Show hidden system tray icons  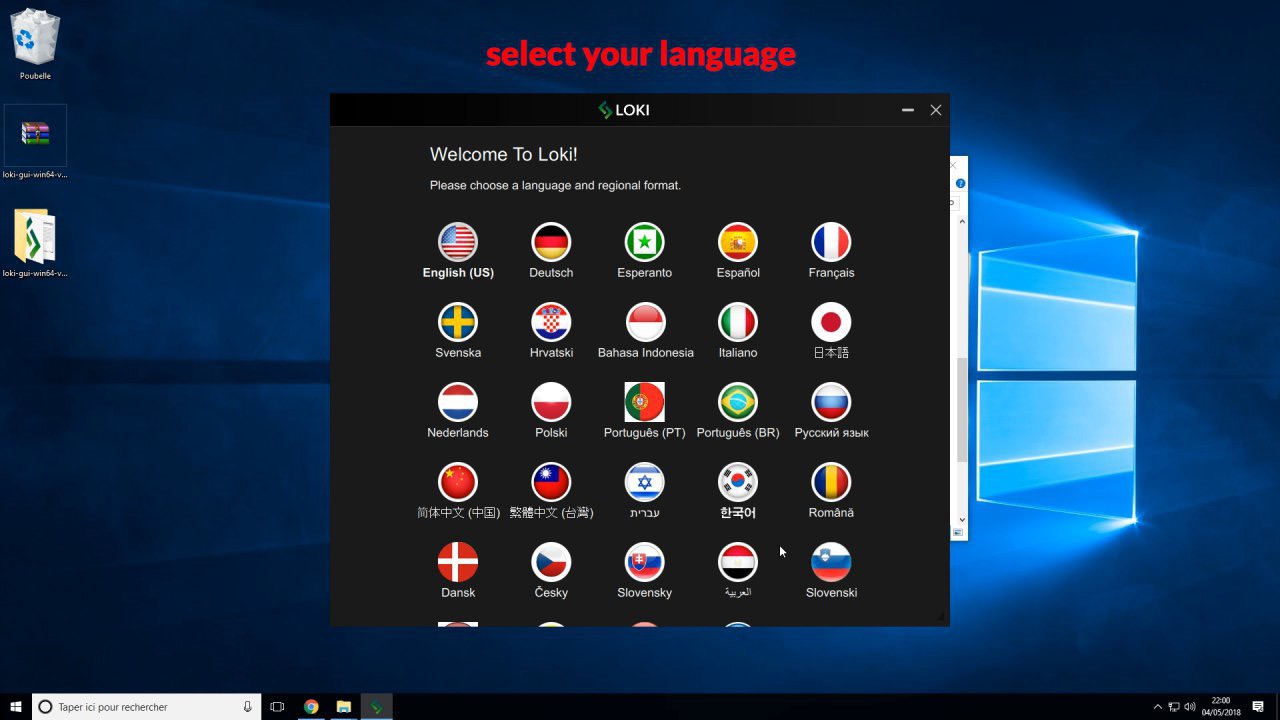coord(1158,707)
